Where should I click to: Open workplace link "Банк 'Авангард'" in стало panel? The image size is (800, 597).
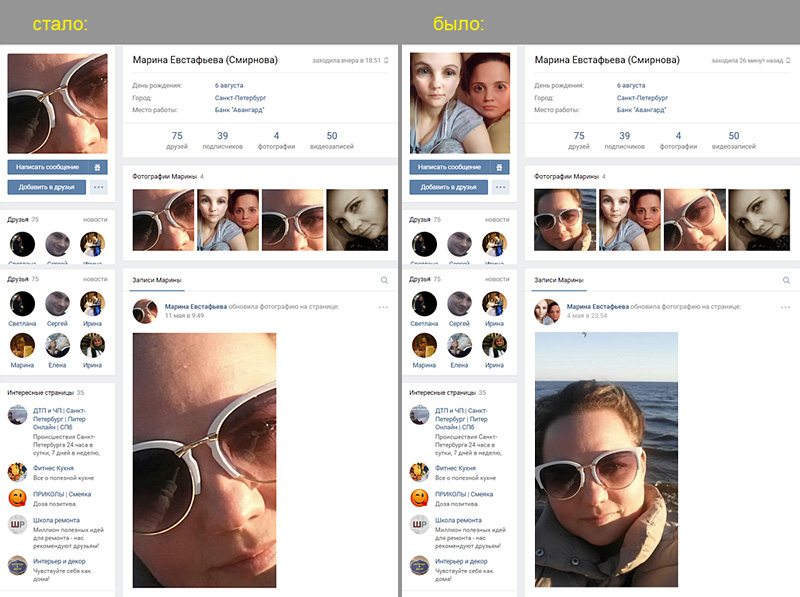click(x=240, y=110)
